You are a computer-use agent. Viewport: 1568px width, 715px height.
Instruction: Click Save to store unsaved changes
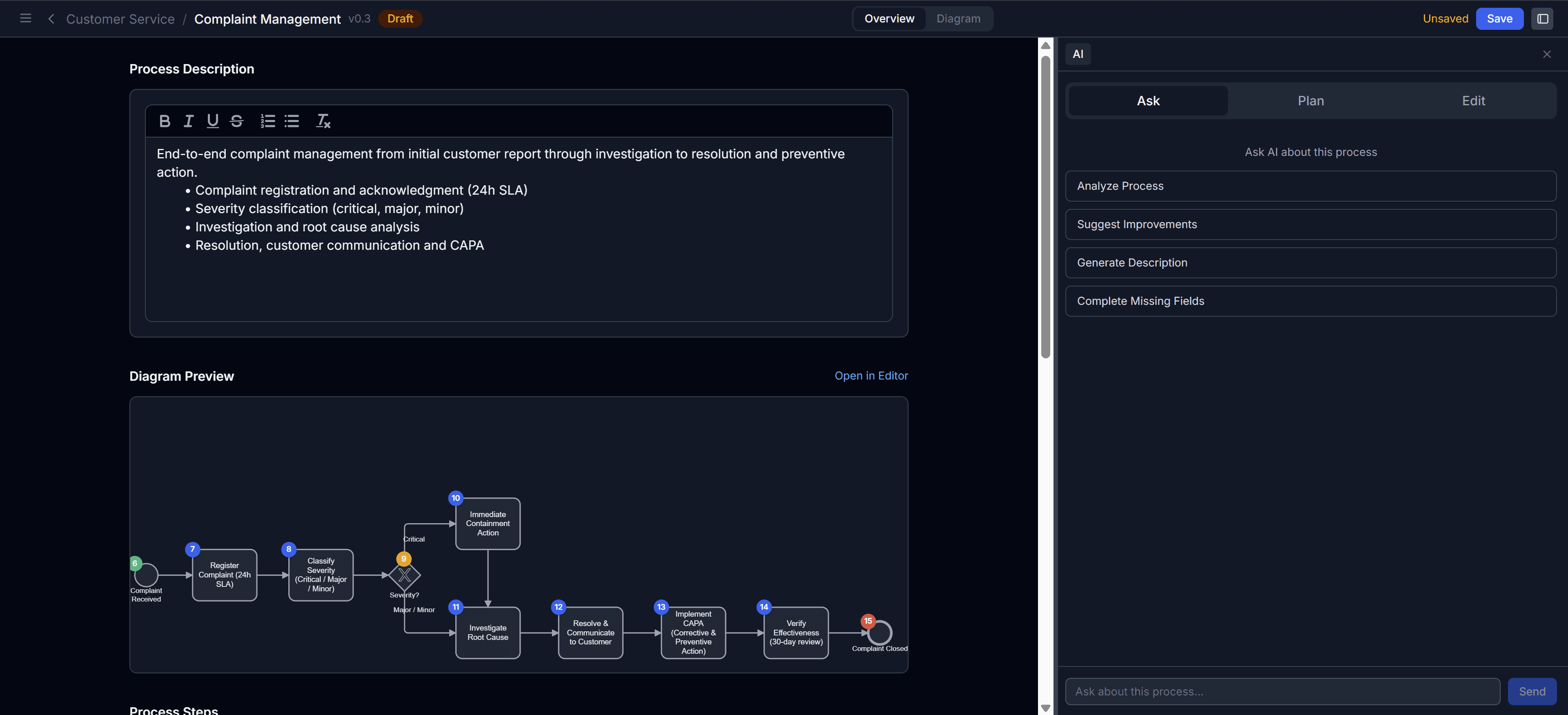coord(1499,18)
